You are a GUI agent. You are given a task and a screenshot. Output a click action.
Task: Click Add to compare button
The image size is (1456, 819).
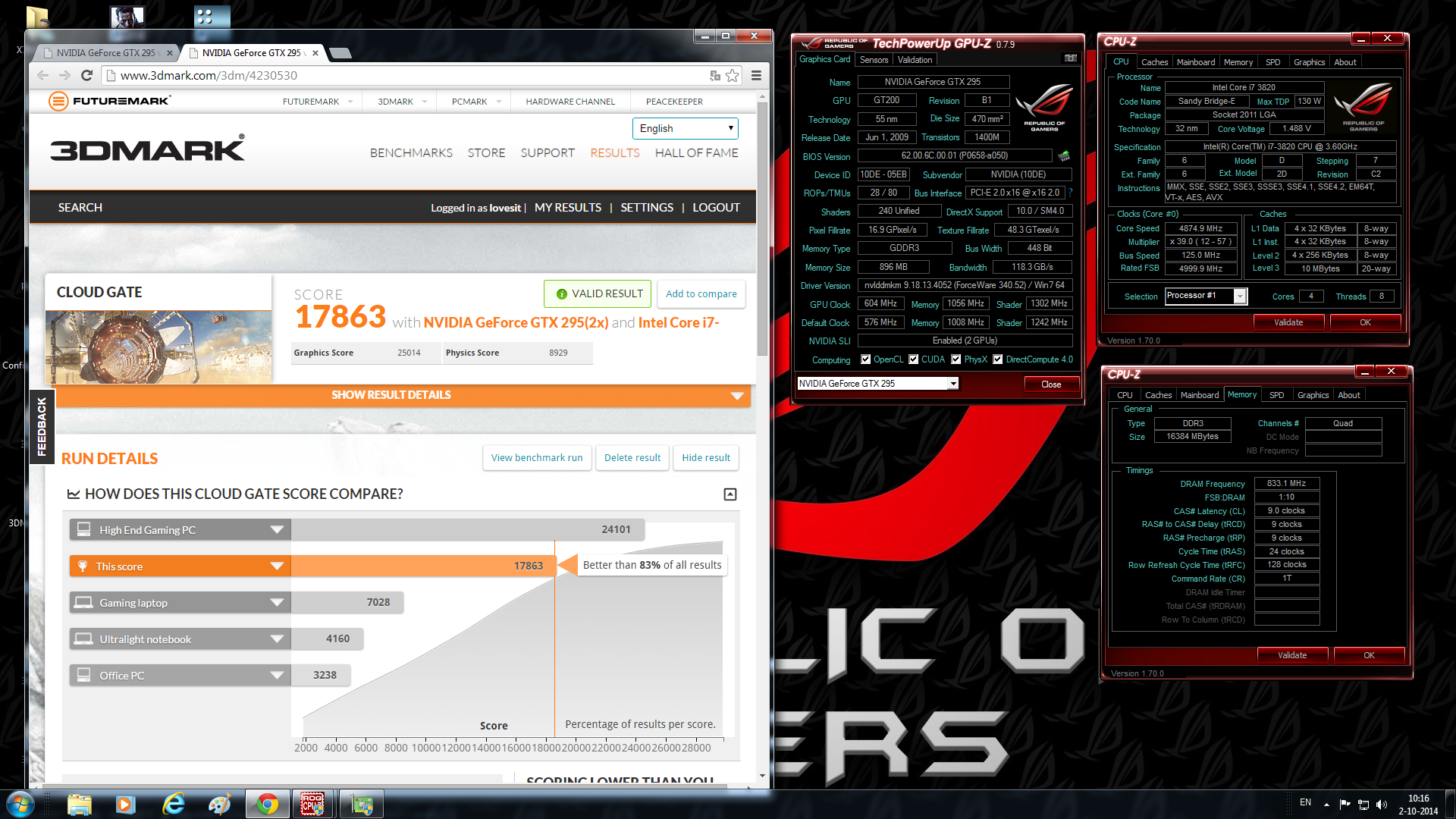tap(701, 294)
